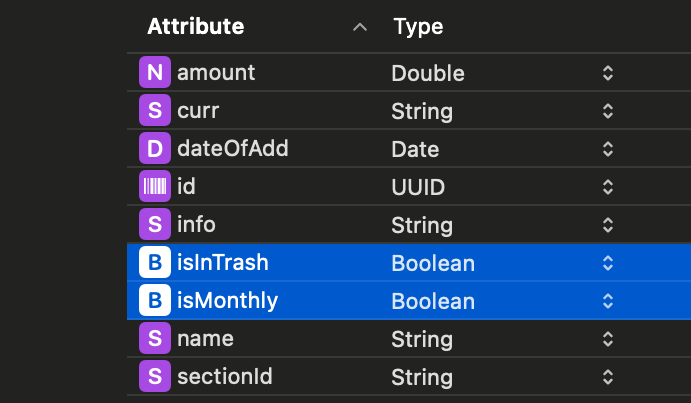This screenshot has height=403, width=691.
Task: Sort by the Attribute column header
Action: (195, 27)
